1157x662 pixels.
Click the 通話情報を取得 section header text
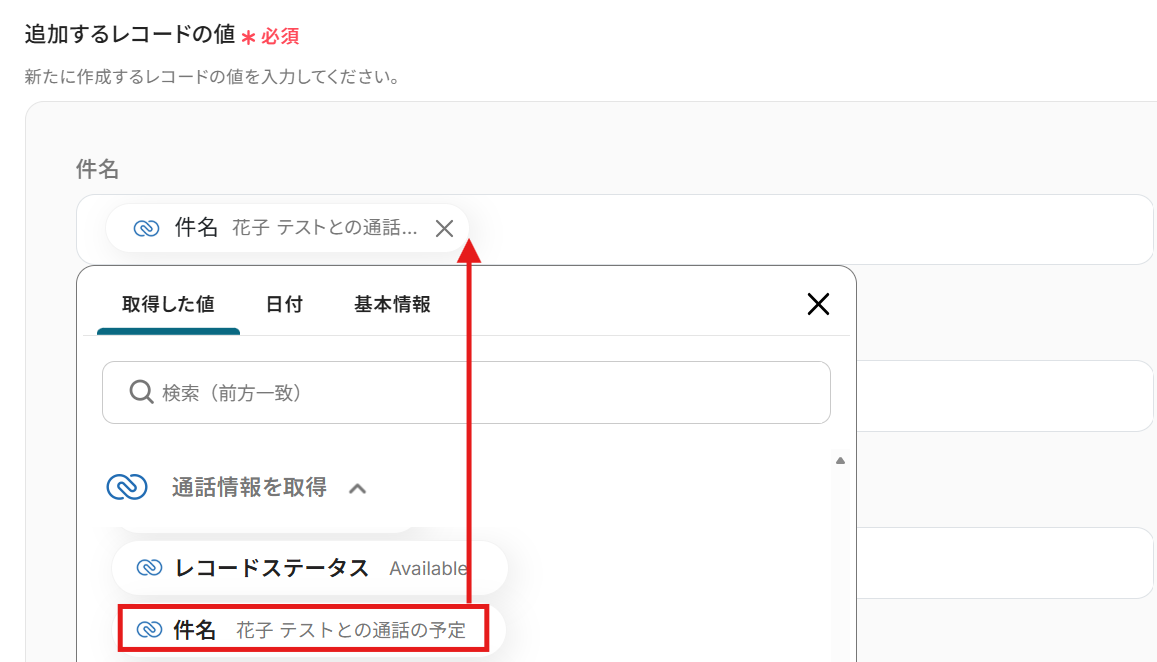point(249,487)
